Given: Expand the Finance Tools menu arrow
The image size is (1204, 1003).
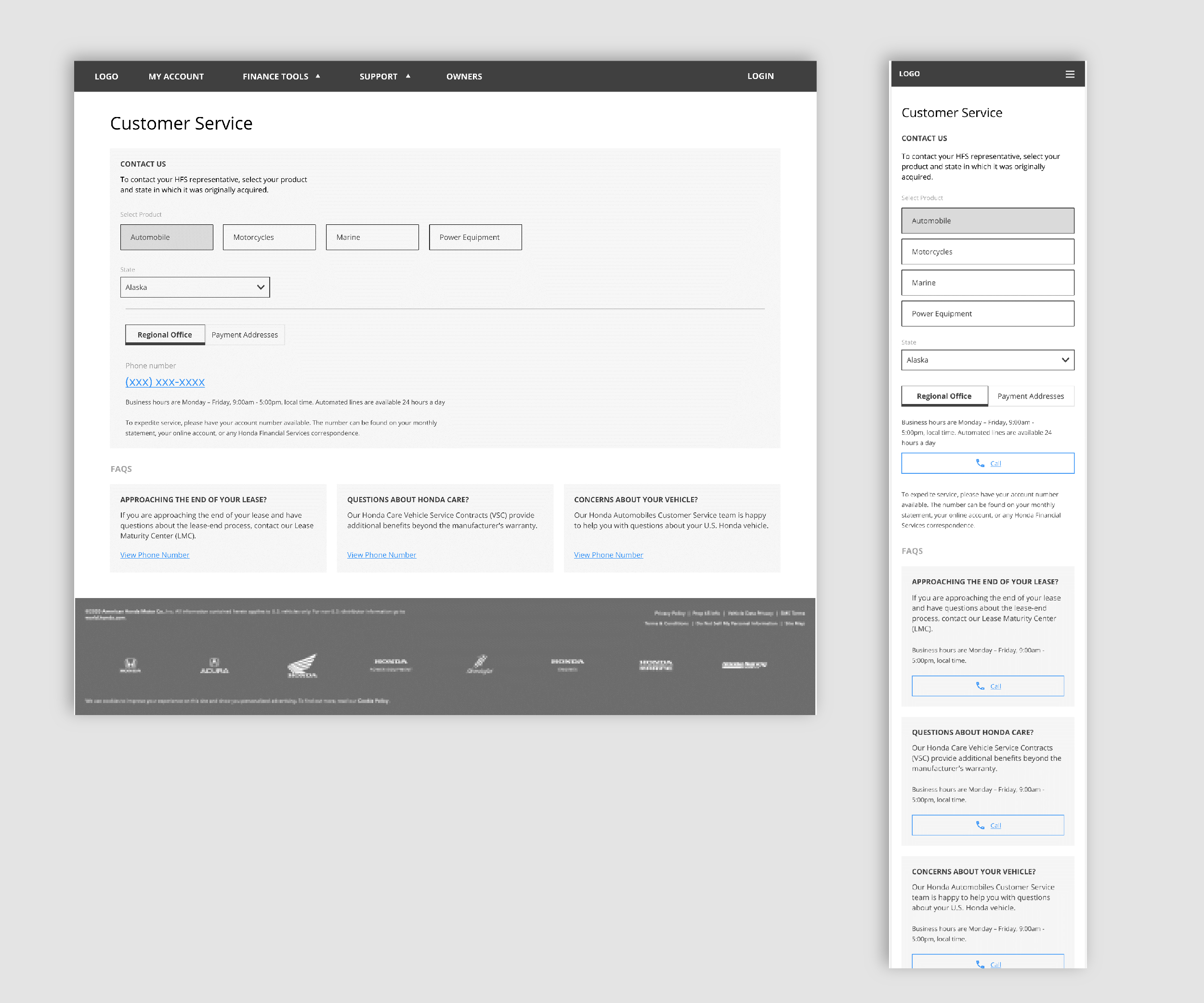Looking at the screenshot, I should tap(318, 76).
